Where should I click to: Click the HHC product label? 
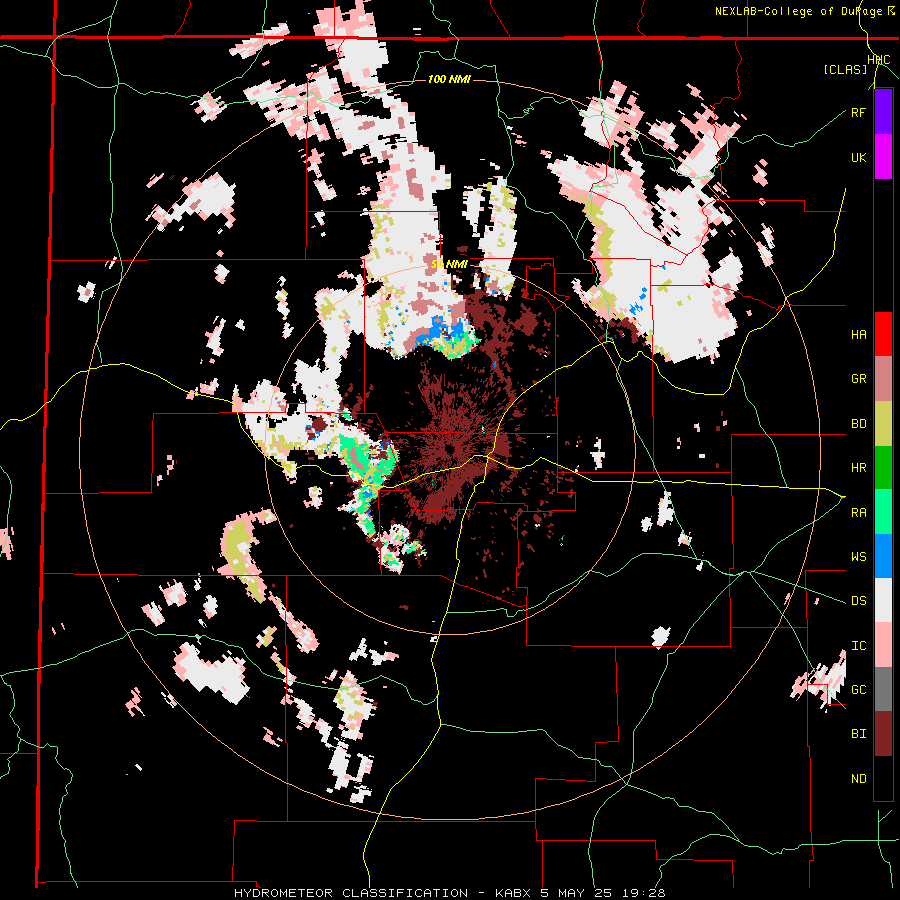pos(879,60)
